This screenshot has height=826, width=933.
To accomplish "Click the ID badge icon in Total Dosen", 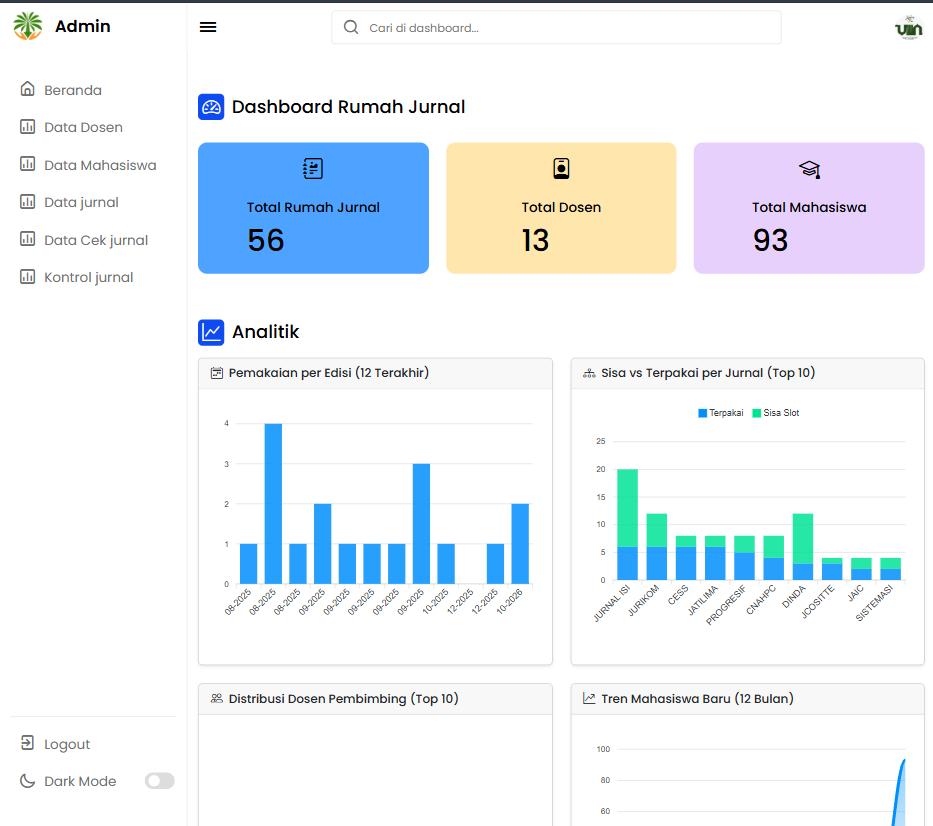I will 561,168.
